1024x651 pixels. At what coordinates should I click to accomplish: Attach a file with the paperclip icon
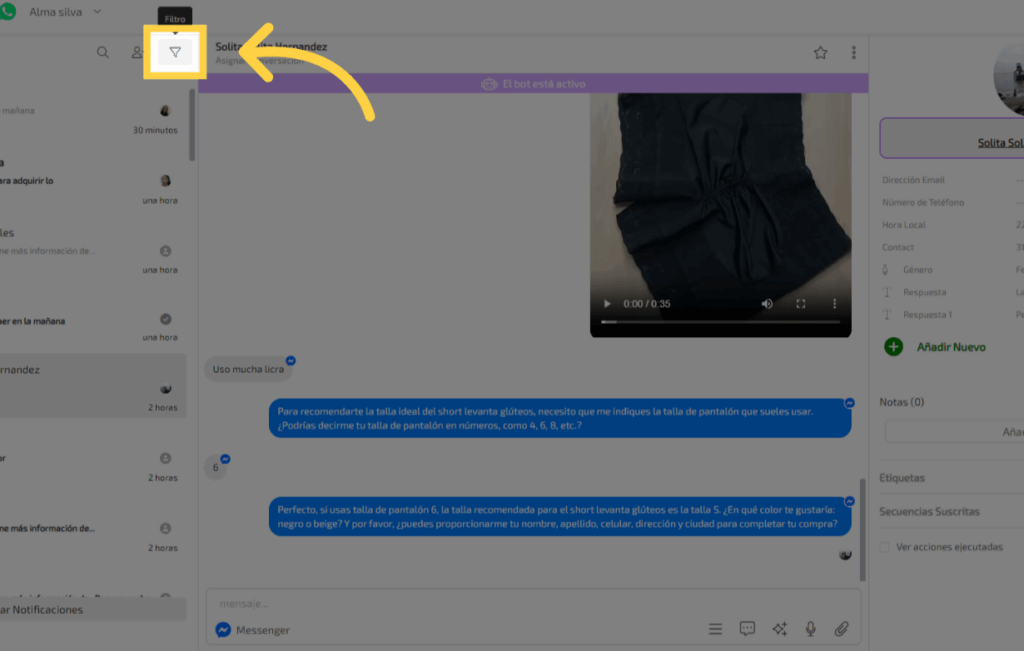842,629
